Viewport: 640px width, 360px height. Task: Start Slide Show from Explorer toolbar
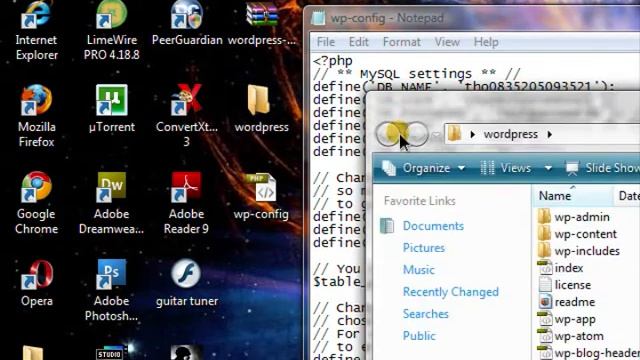(602, 168)
